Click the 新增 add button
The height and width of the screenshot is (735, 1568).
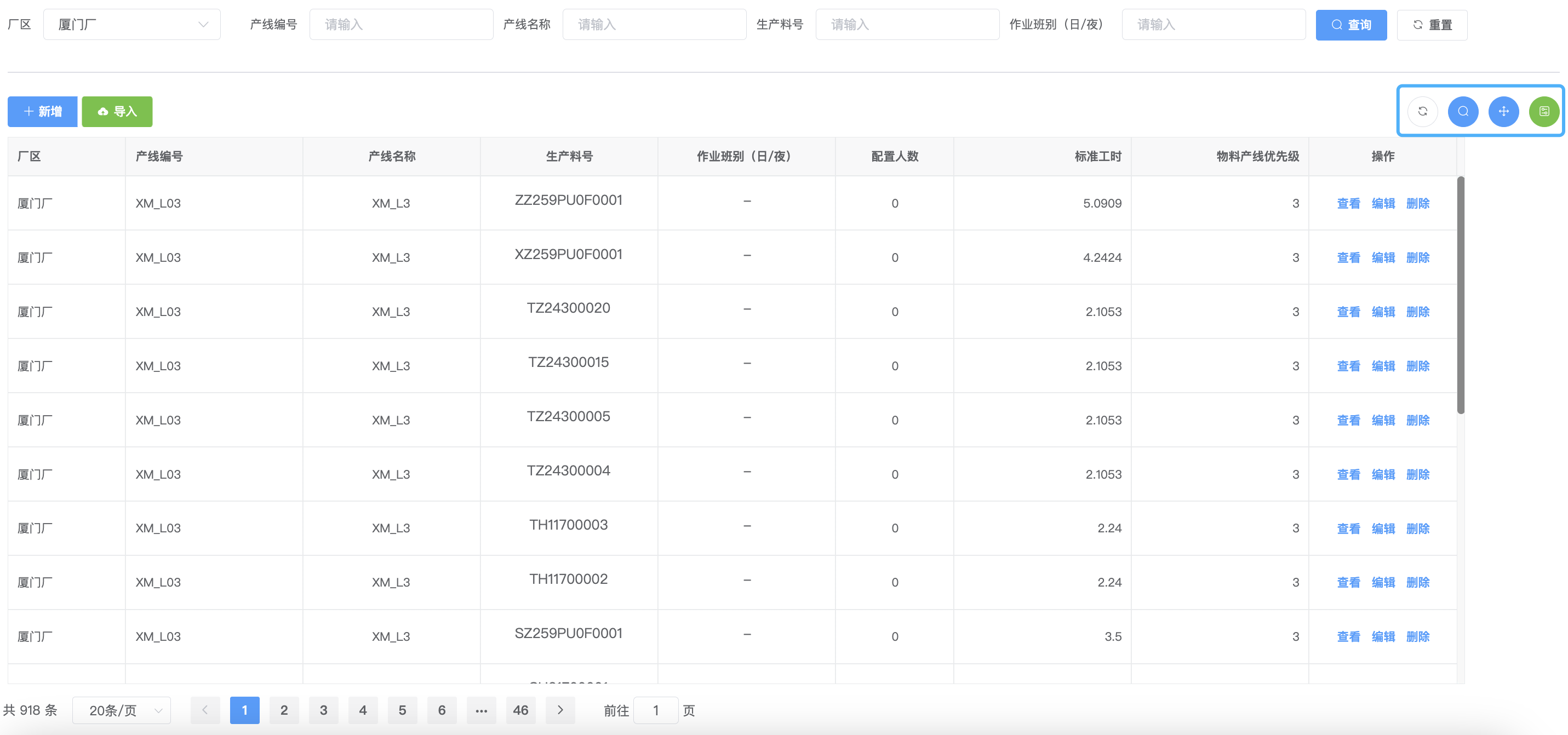(43, 111)
